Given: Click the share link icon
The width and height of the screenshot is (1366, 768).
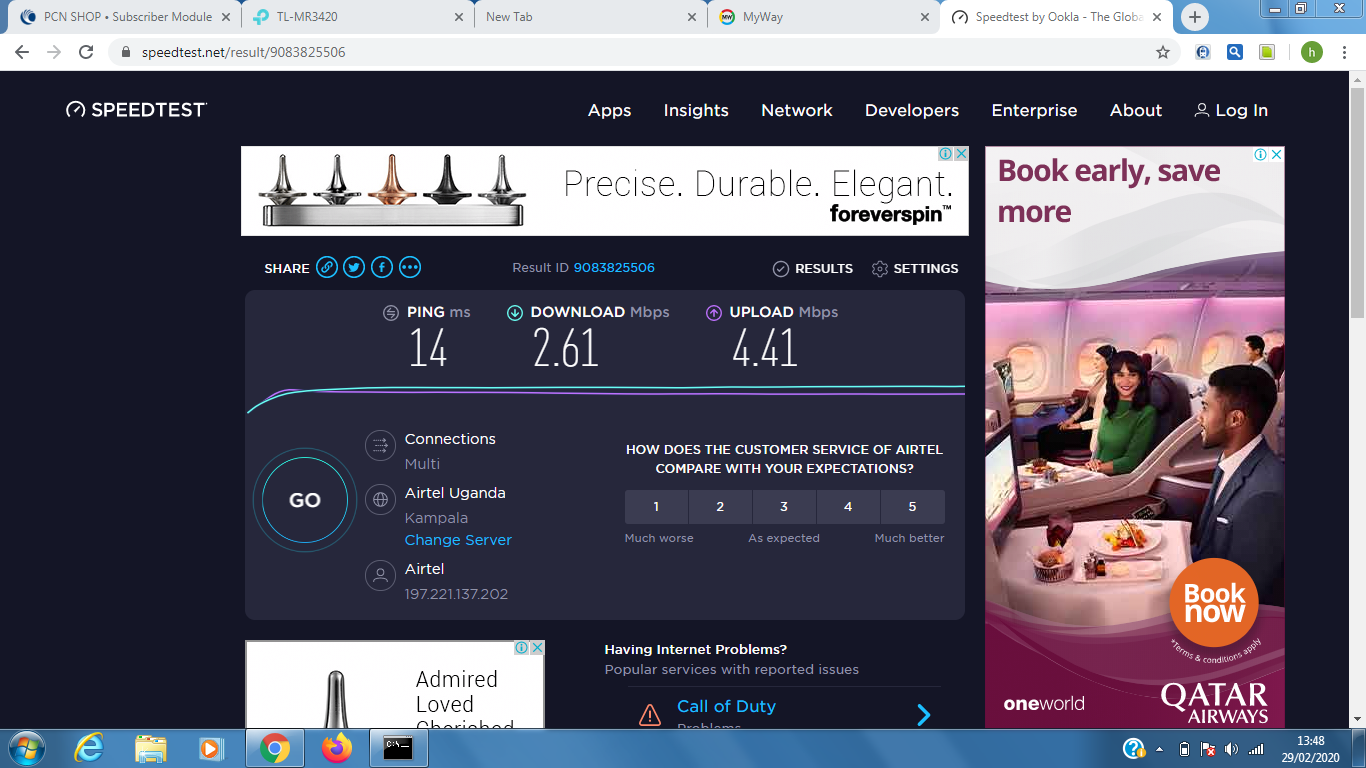Looking at the screenshot, I should coord(327,267).
